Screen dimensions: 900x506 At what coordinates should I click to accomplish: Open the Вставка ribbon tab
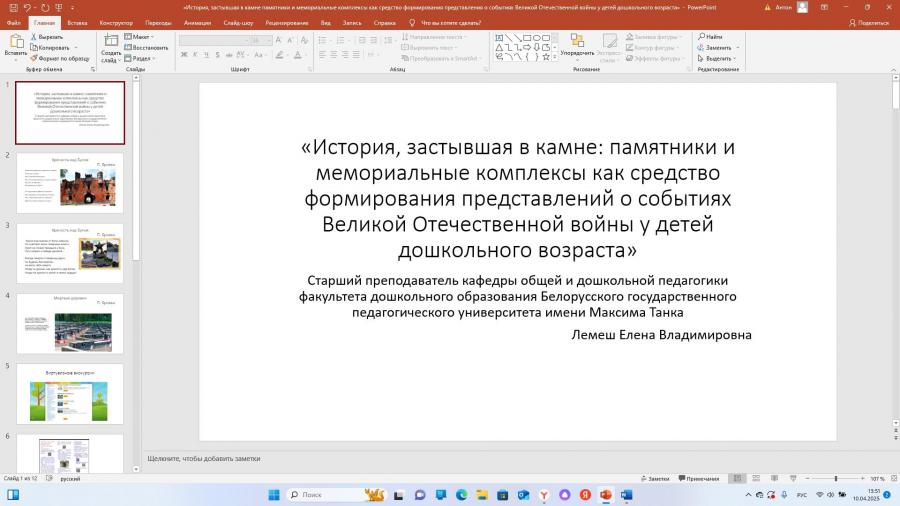(x=77, y=23)
